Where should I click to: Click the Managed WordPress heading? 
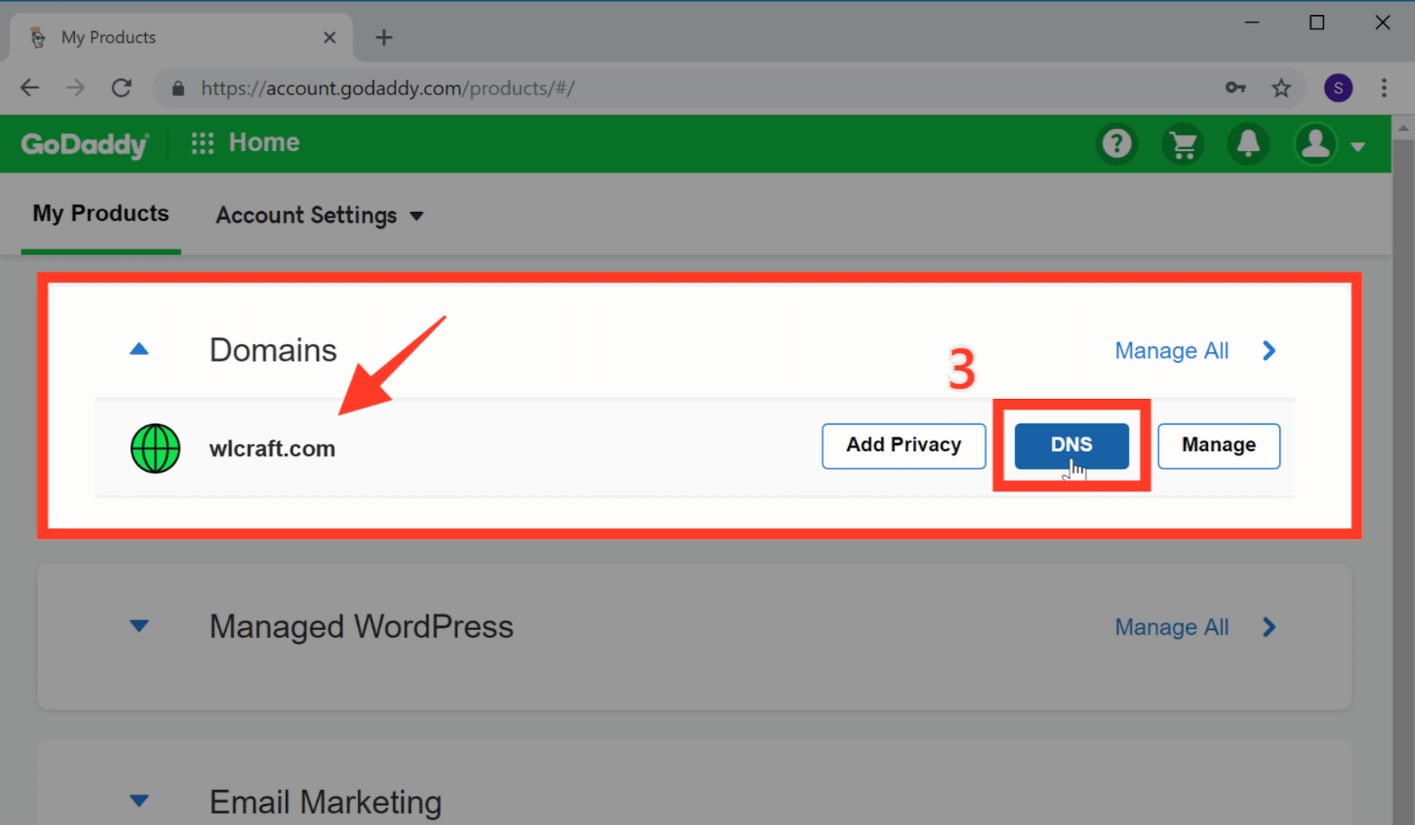pyautogui.click(x=361, y=627)
